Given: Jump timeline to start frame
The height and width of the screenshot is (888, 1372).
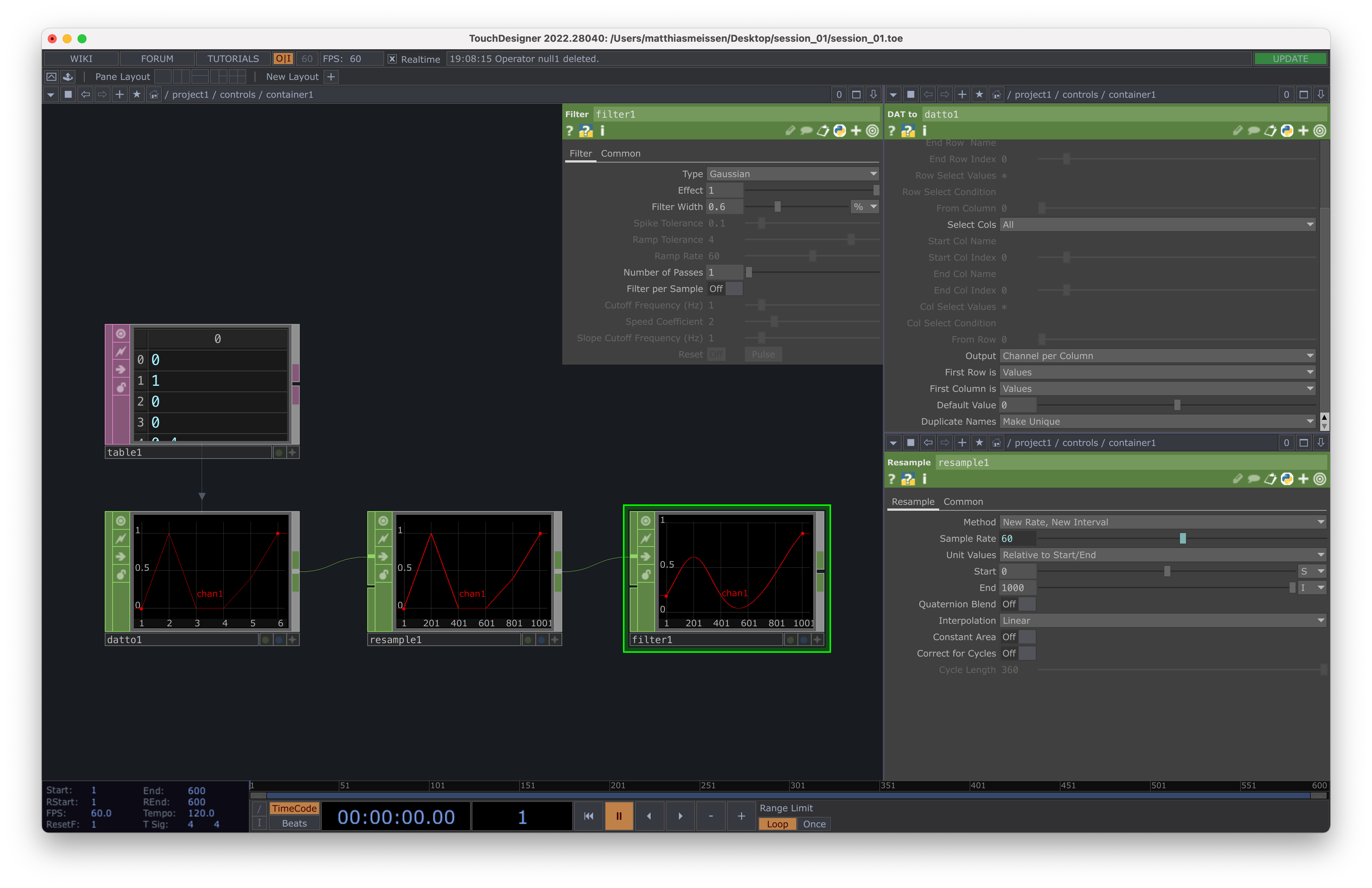Looking at the screenshot, I should (x=588, y=816).
